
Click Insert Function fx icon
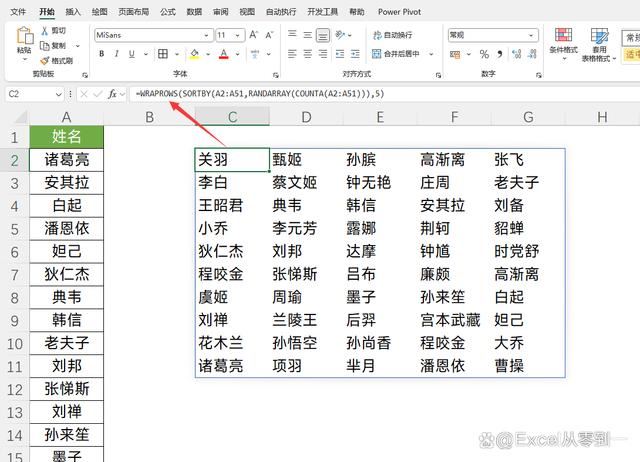(112, 94)
